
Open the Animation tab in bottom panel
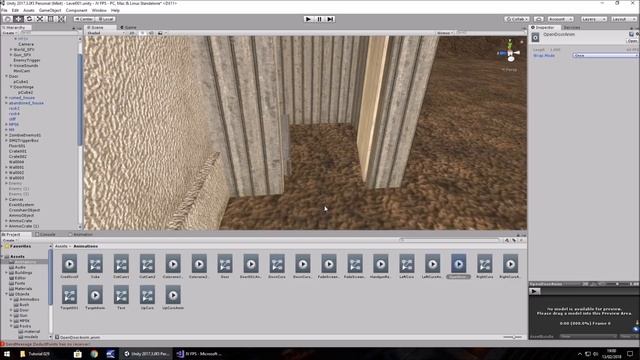coord(81,234)
